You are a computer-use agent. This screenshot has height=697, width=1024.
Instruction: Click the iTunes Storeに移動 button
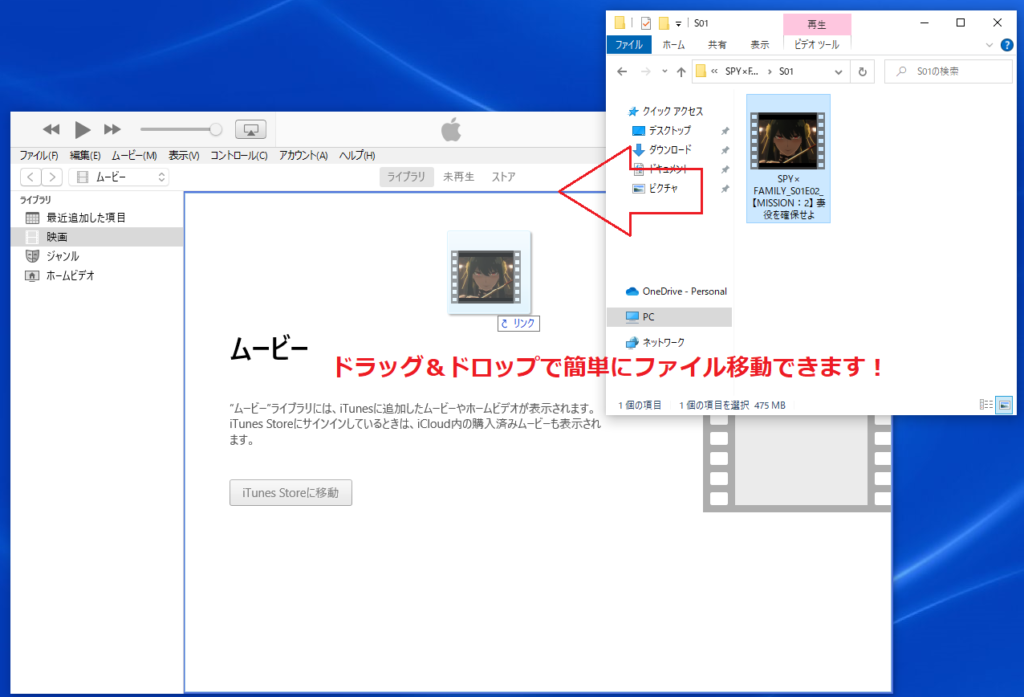pyautogui.click(x=291, y=493)
